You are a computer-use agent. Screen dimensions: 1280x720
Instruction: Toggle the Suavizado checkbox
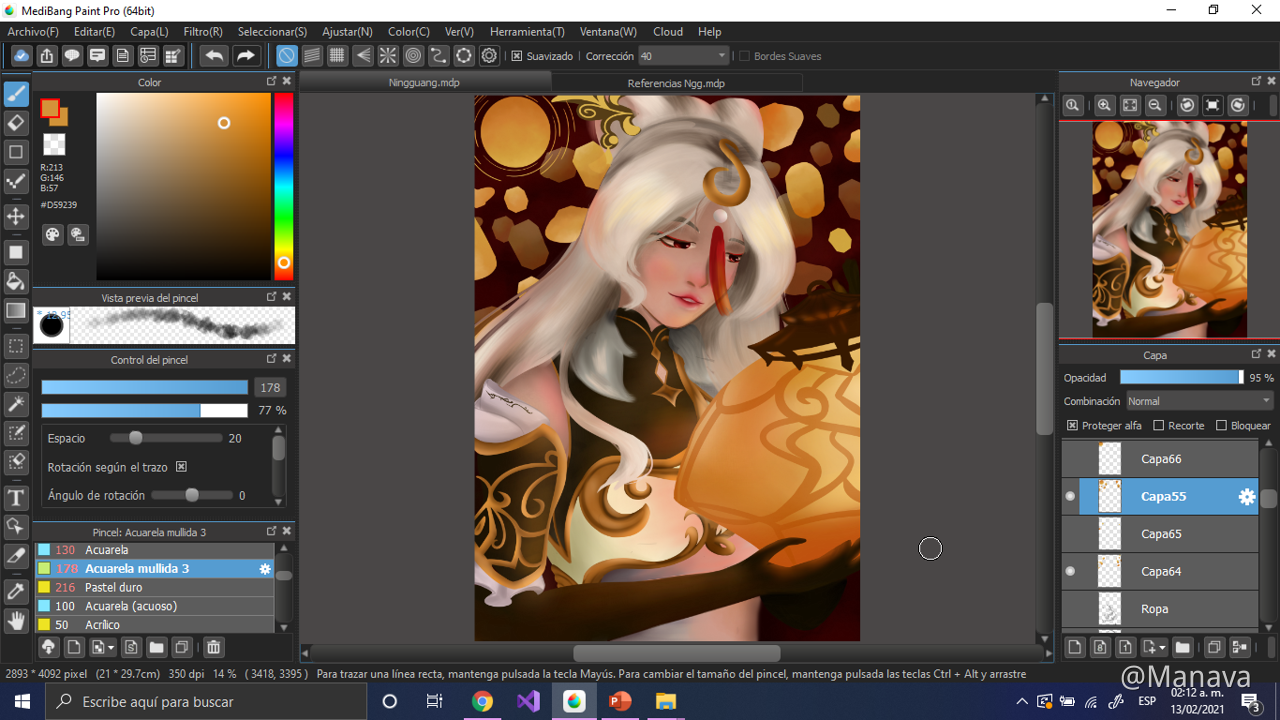tap(517, 56)
